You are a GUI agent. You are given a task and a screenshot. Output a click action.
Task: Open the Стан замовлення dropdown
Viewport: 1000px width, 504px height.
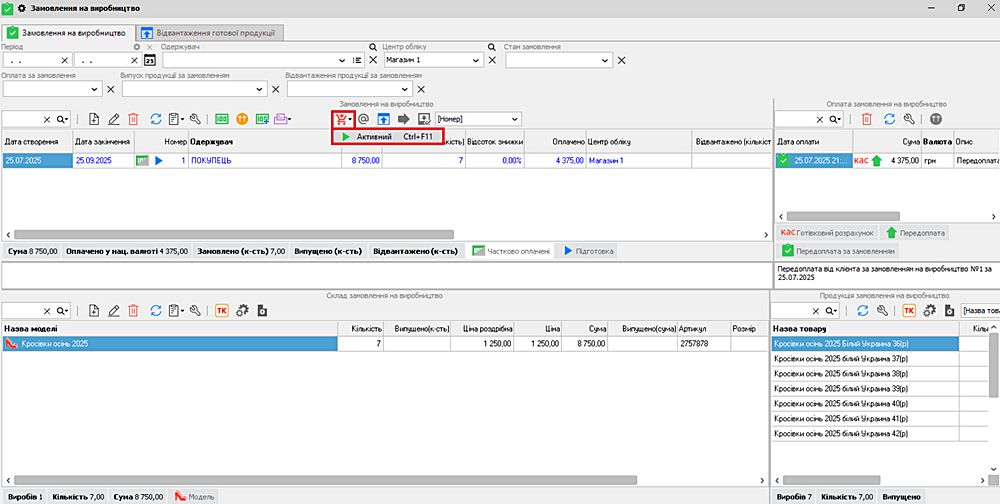(x=606, y=60)
